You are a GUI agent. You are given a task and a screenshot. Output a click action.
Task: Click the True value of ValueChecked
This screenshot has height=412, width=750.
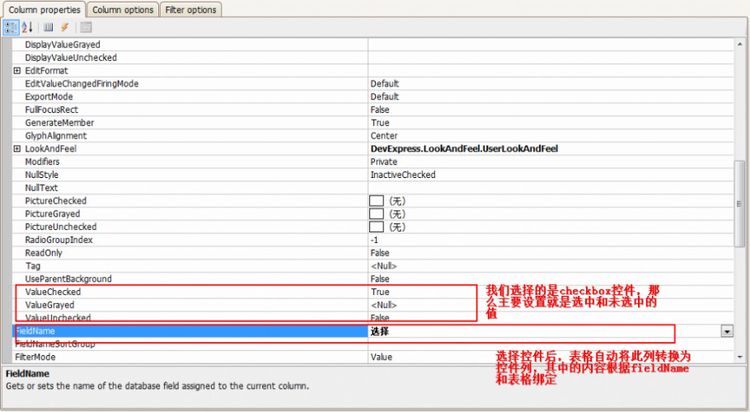pos(380,292)
